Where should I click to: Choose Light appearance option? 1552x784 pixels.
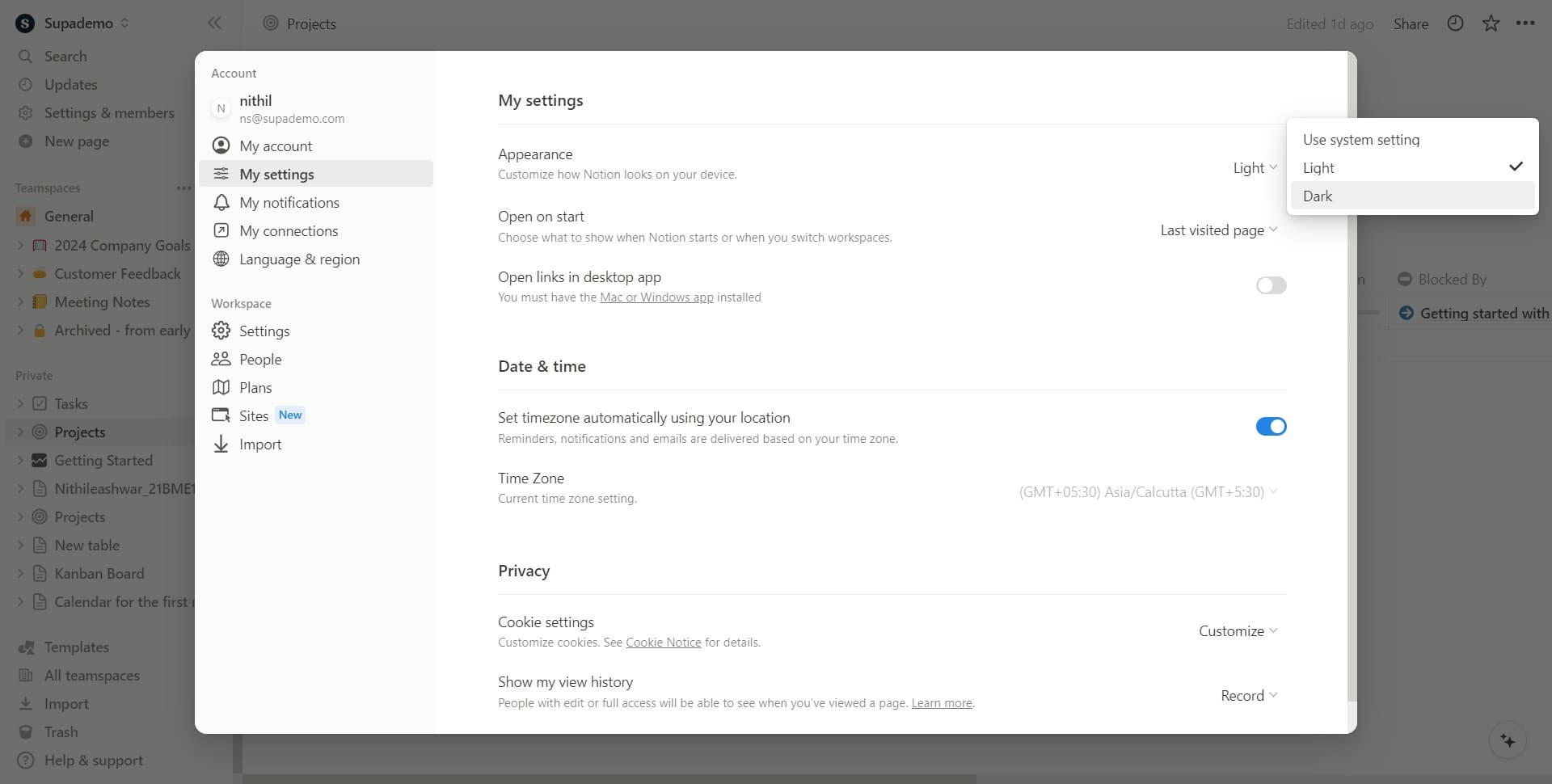[1412, 167]
